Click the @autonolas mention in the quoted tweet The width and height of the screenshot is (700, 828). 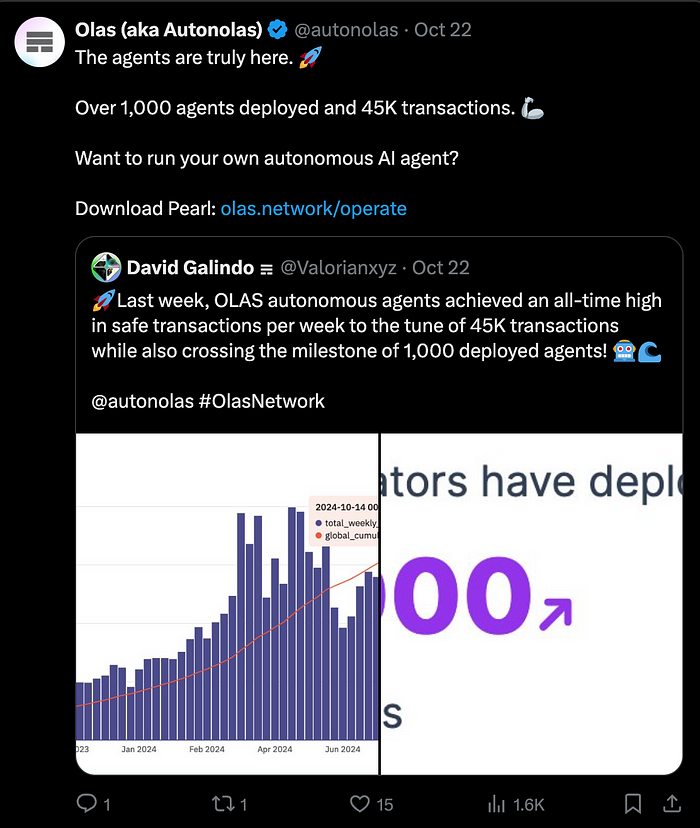(138, 400)
